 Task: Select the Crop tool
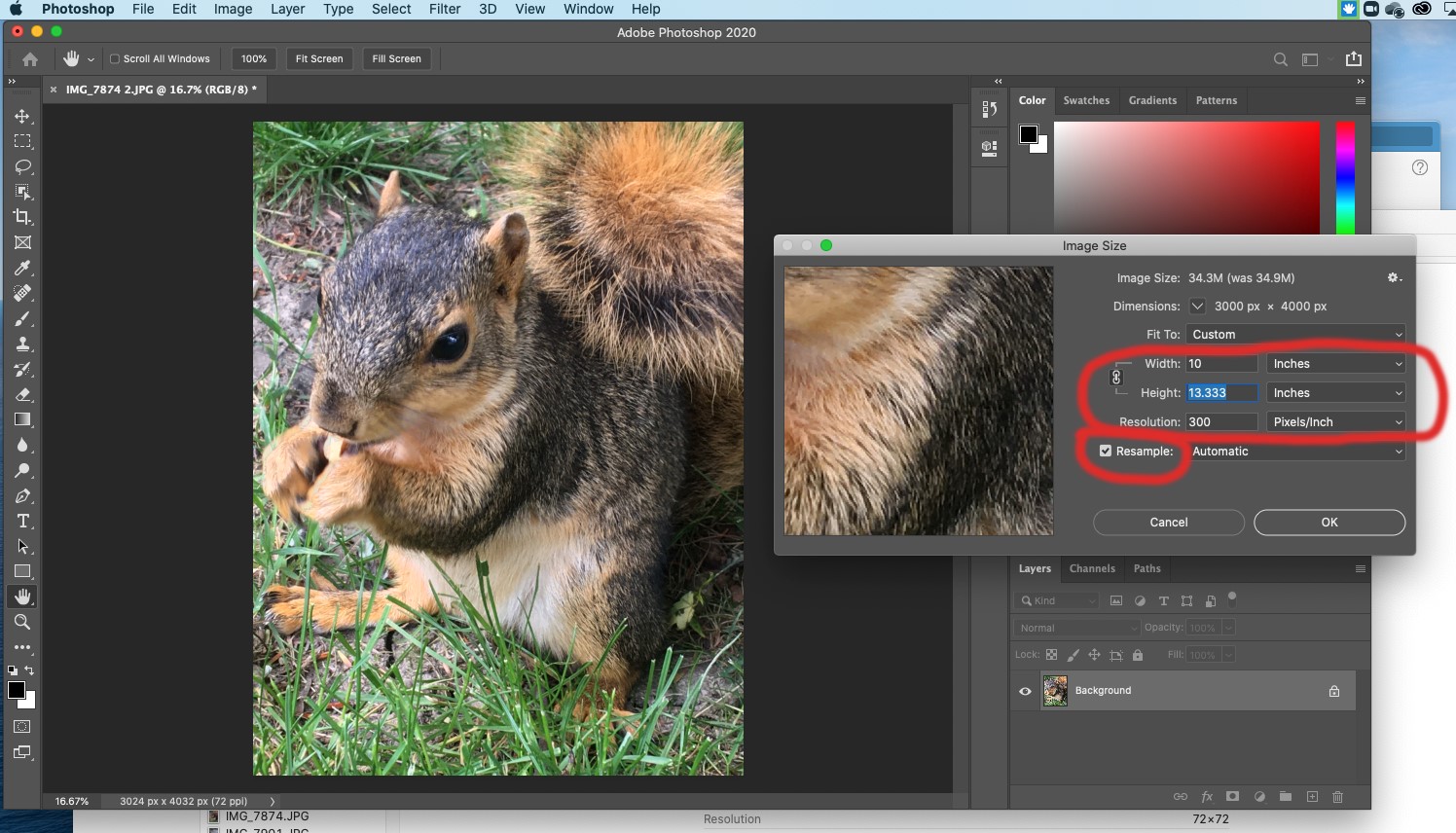click(22, 217)
